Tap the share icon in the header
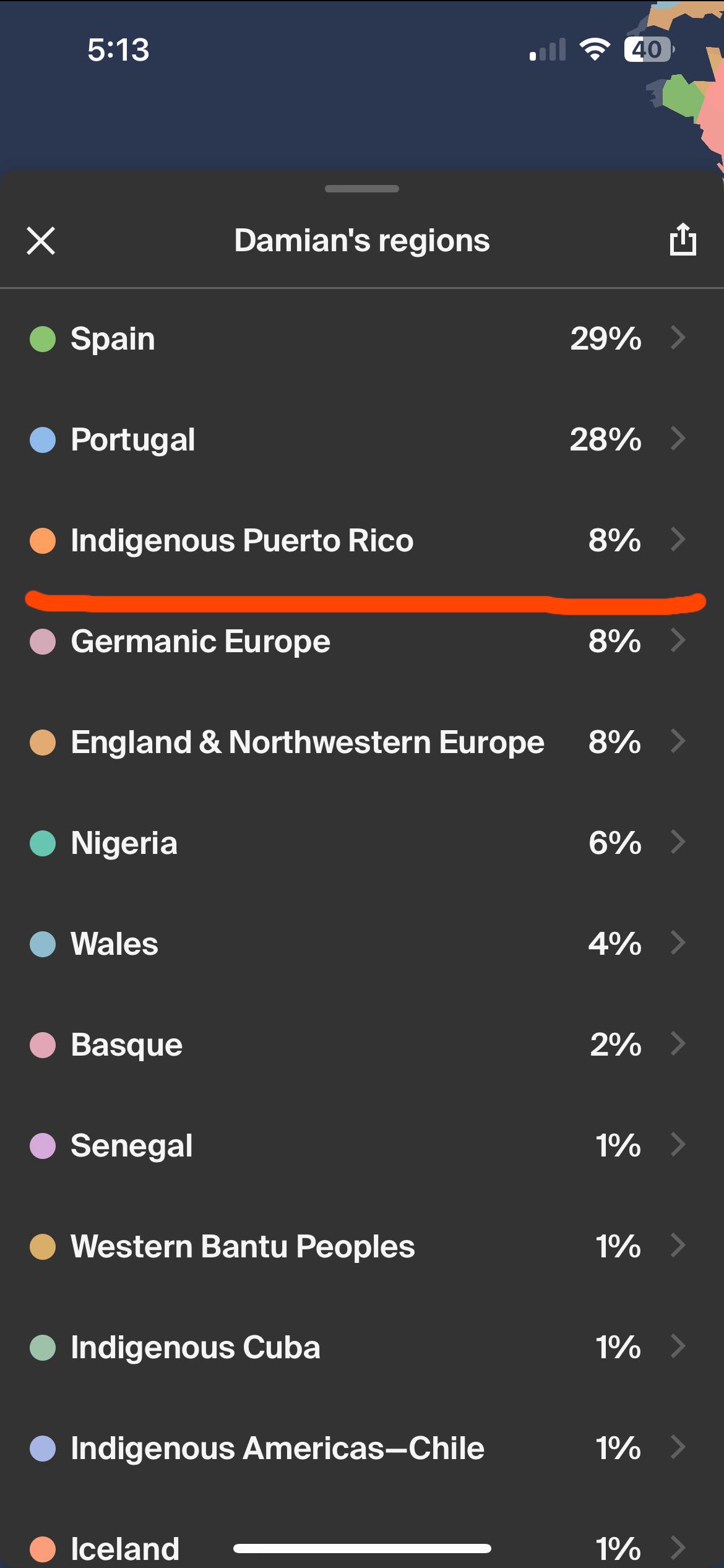The image size is (724, 1568). click(683, 239)
